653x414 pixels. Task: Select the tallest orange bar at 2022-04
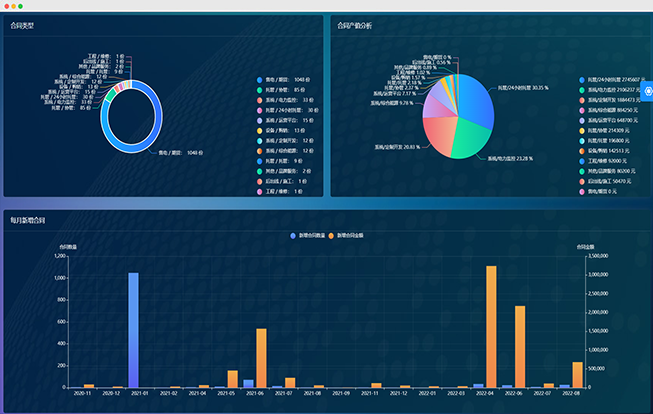(491, 327)
